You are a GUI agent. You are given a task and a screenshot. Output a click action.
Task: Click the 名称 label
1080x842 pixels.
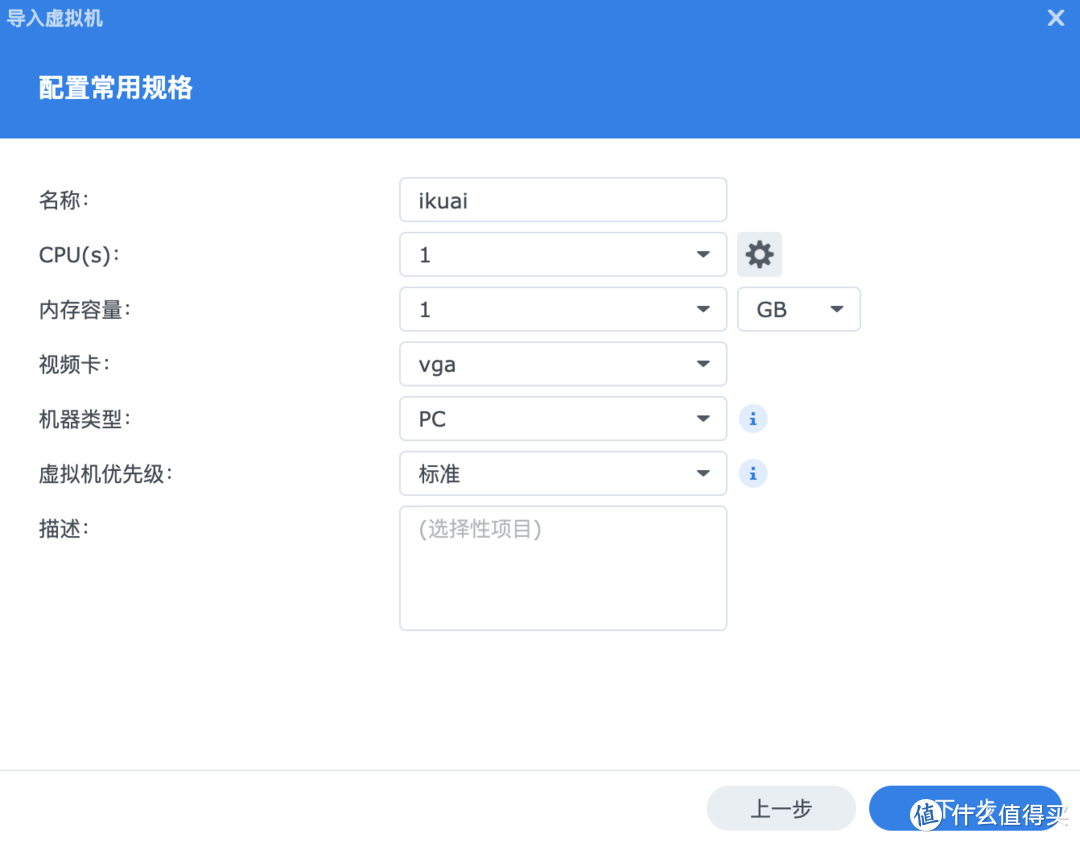tap(63, 200)
